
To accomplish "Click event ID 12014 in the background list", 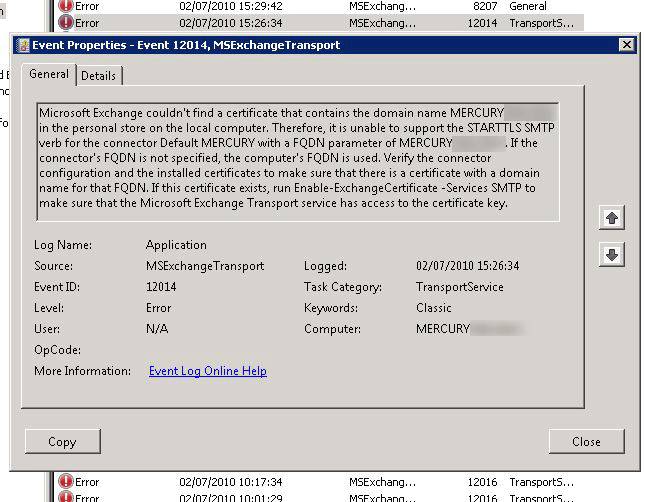I will tap(482, 23).
